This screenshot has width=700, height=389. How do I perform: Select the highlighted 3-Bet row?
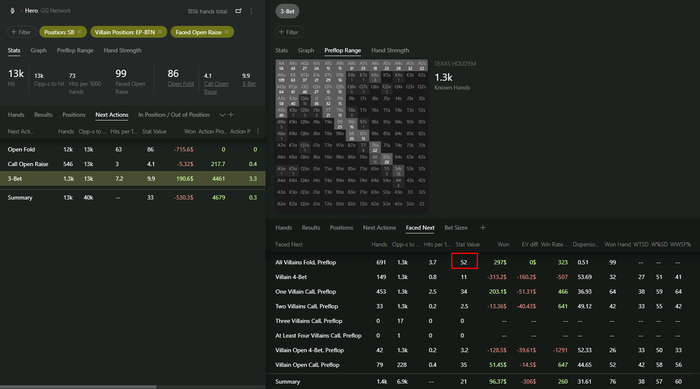[133, 179]
